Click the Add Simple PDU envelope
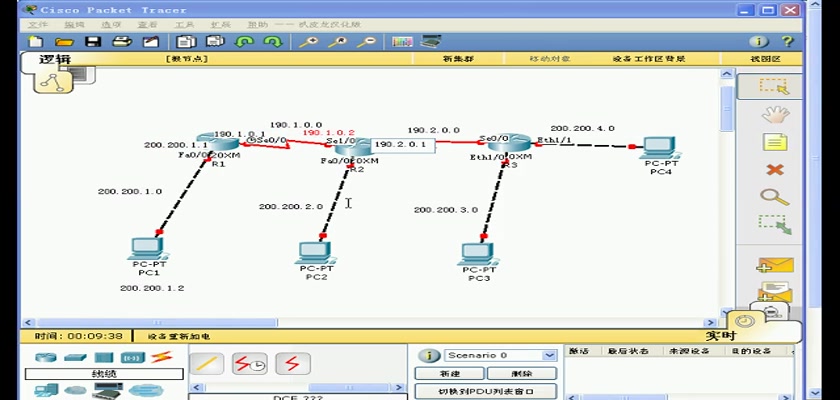The width and height of the screenshot is (840, 400). point(773,264)
